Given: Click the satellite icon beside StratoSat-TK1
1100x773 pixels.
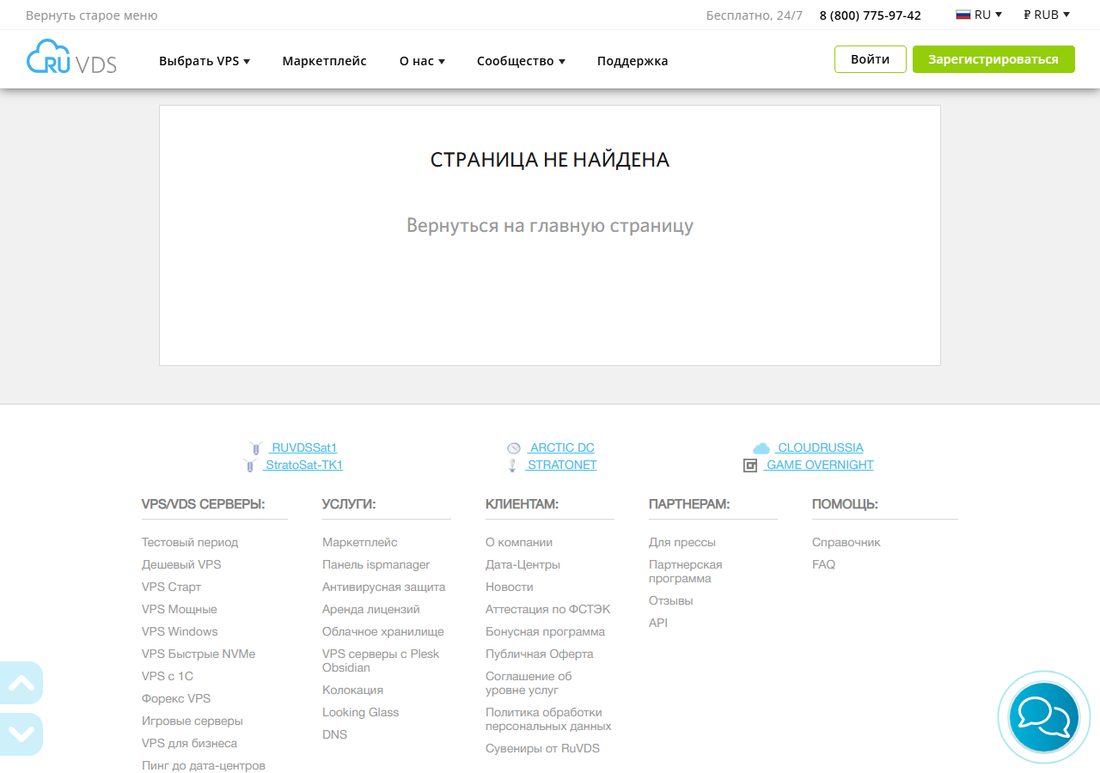Looking at the screenshot, I should [x=250, y=465].
